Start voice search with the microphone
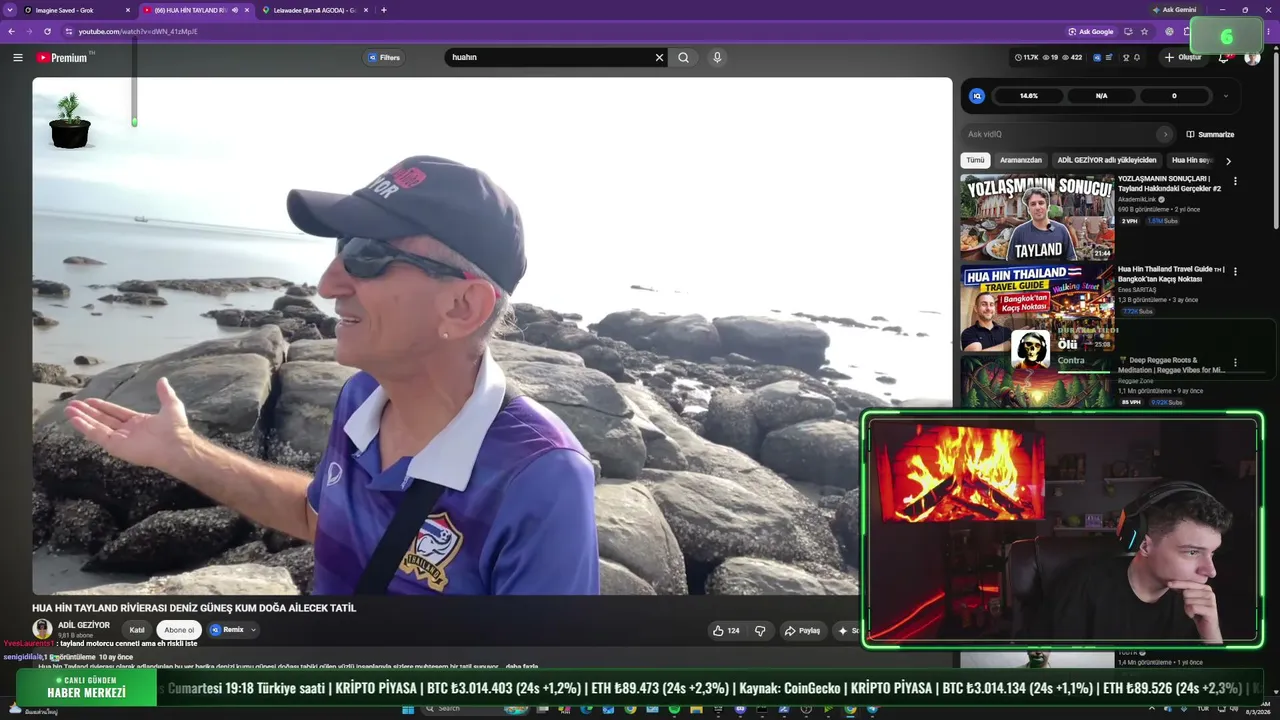 click(x=717, y=57)
